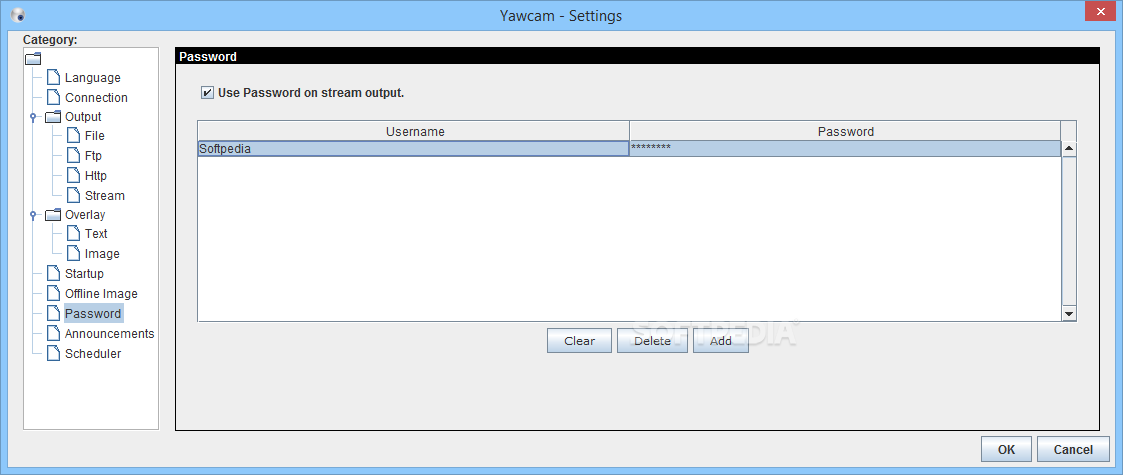1123x475 pixels.
Task: Click the document icon beside Startup
Action: [53, 274]
